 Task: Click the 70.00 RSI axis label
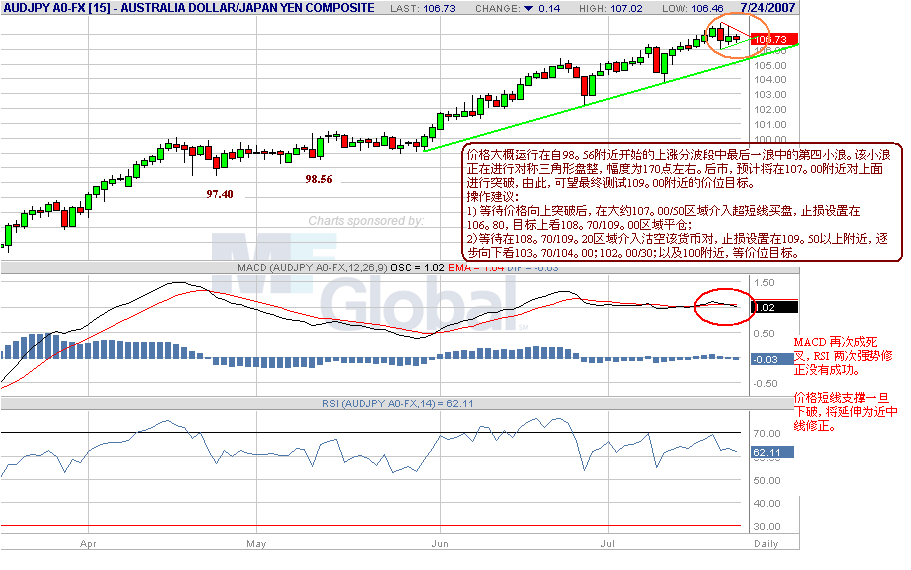pos(767,434)
